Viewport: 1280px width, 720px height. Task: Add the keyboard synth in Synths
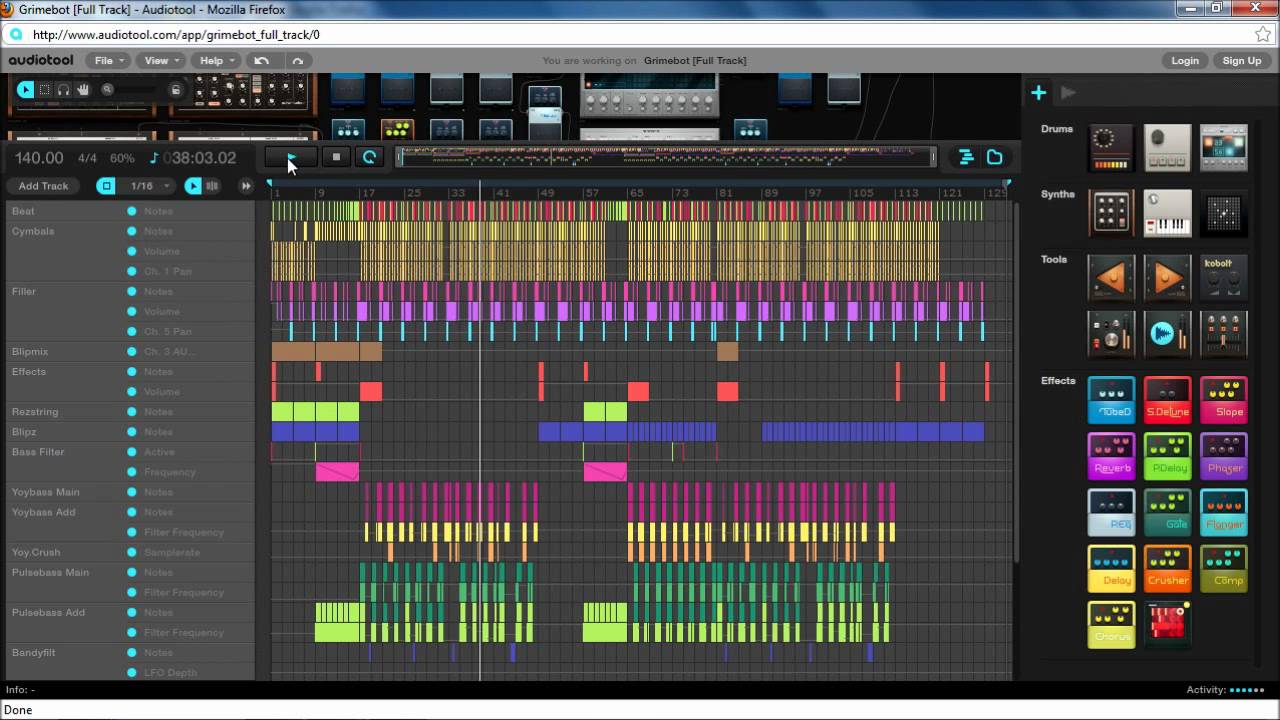(x=1167, y=213)
